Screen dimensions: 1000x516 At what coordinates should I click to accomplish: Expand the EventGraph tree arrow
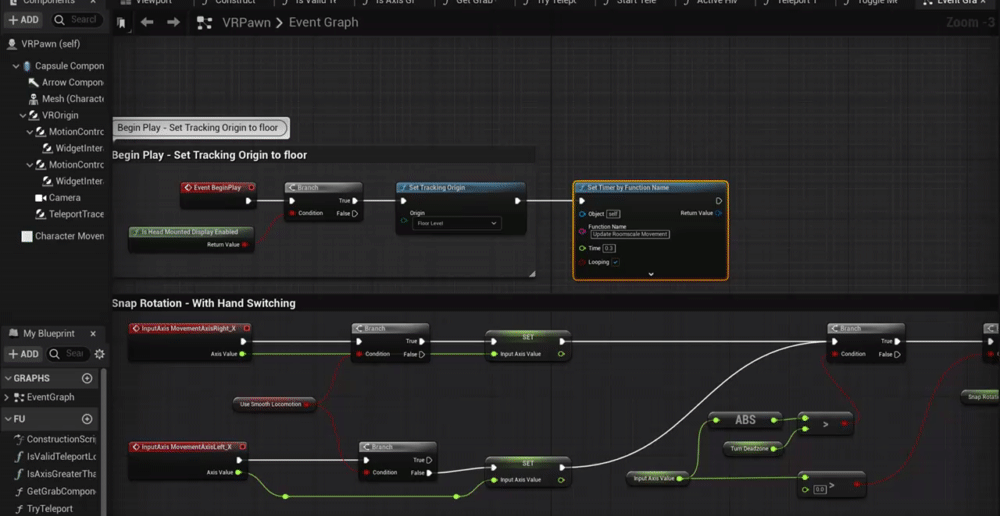tap(7, 397)
